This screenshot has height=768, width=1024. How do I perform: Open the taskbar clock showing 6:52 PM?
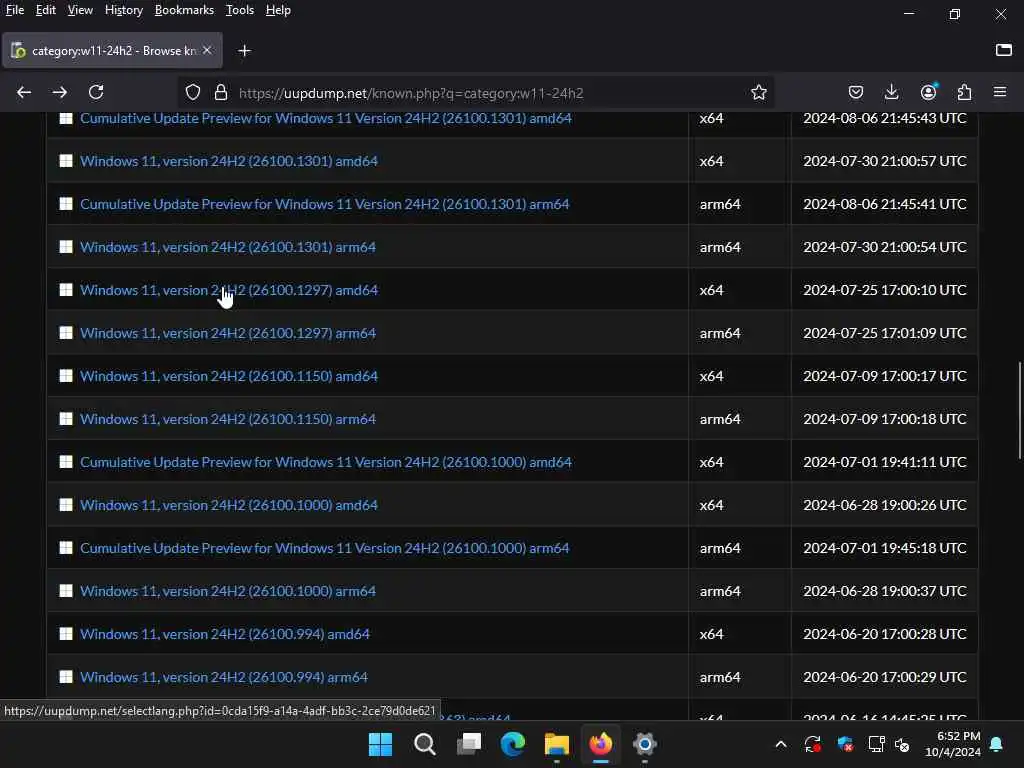pos(953,744)
